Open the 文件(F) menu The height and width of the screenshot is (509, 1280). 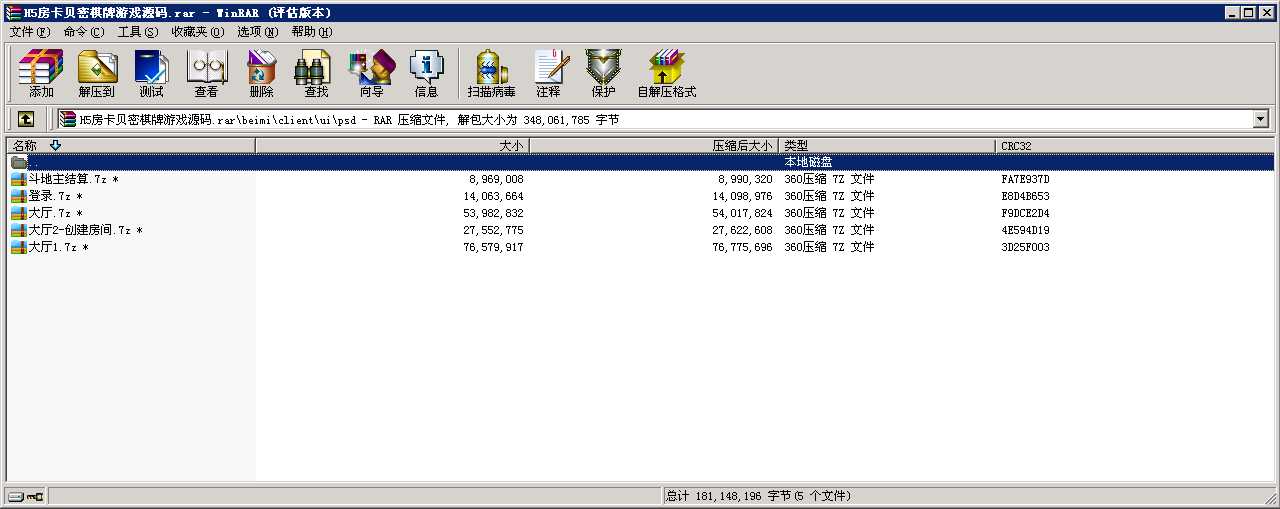(x=30, y=32)
